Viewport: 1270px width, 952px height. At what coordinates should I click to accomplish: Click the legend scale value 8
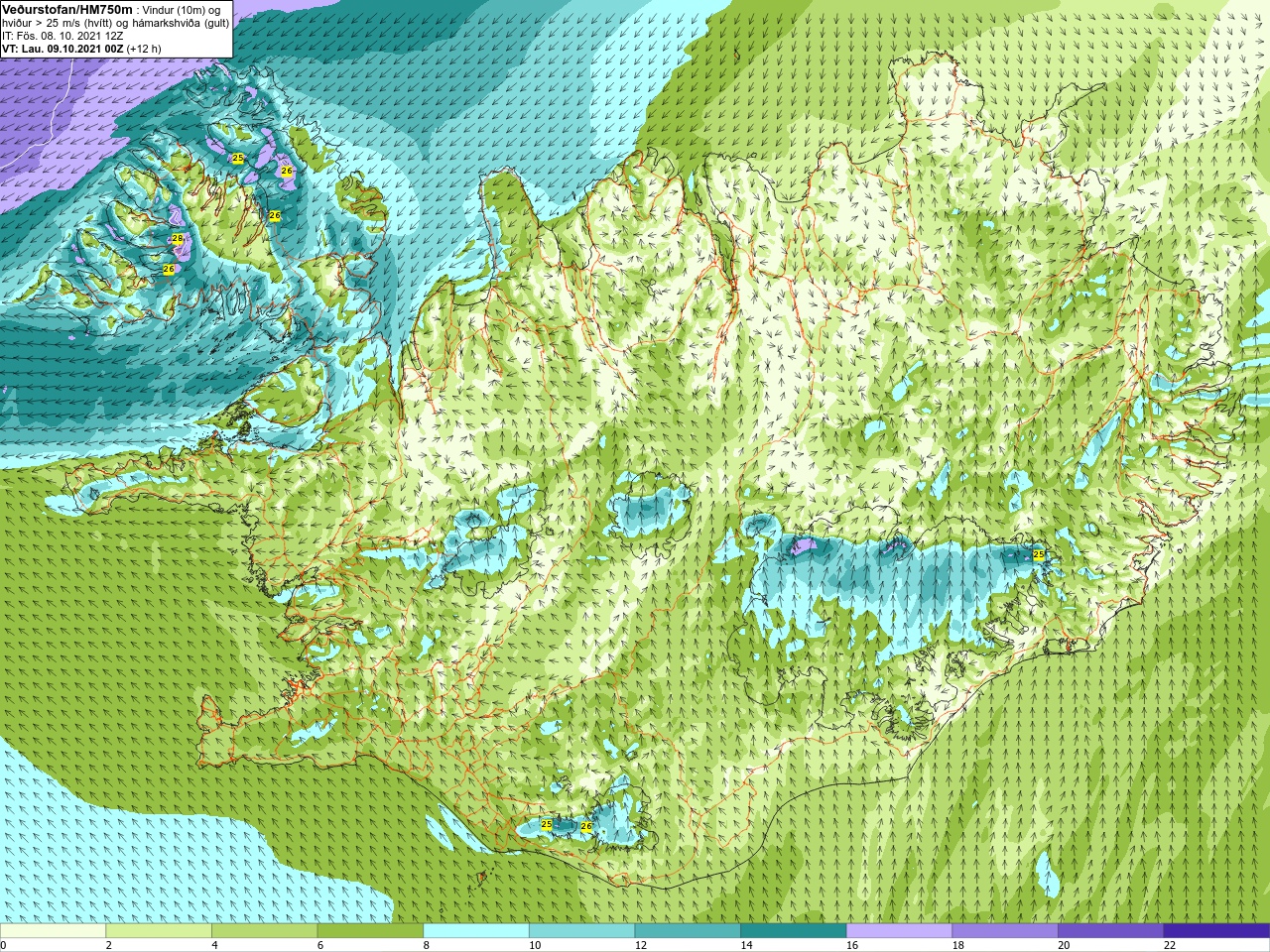pyautogui.click(x=427, y=946)
